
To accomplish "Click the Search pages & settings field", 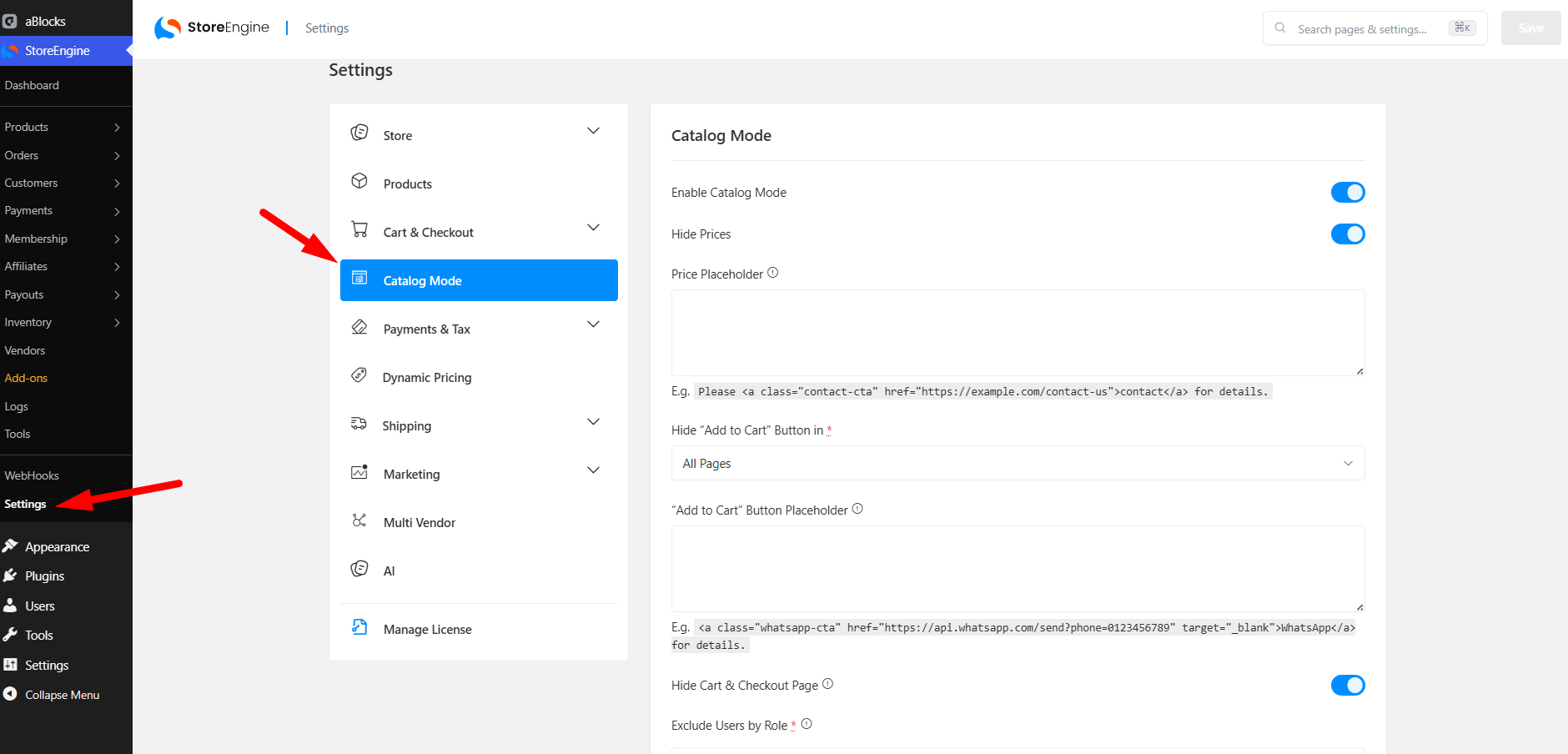I will click(1375, 28).
